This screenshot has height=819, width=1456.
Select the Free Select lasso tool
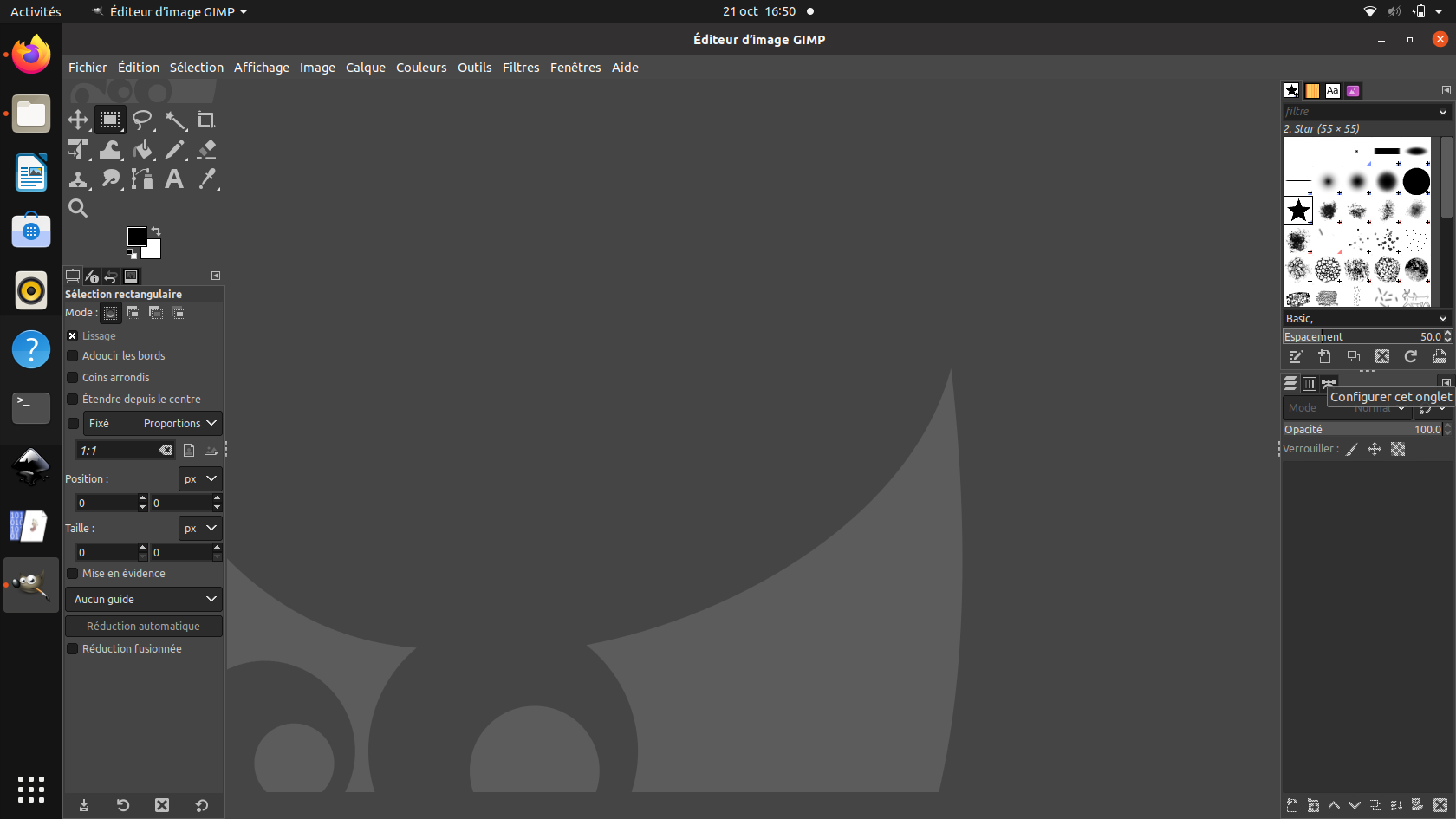pos(142,120)
